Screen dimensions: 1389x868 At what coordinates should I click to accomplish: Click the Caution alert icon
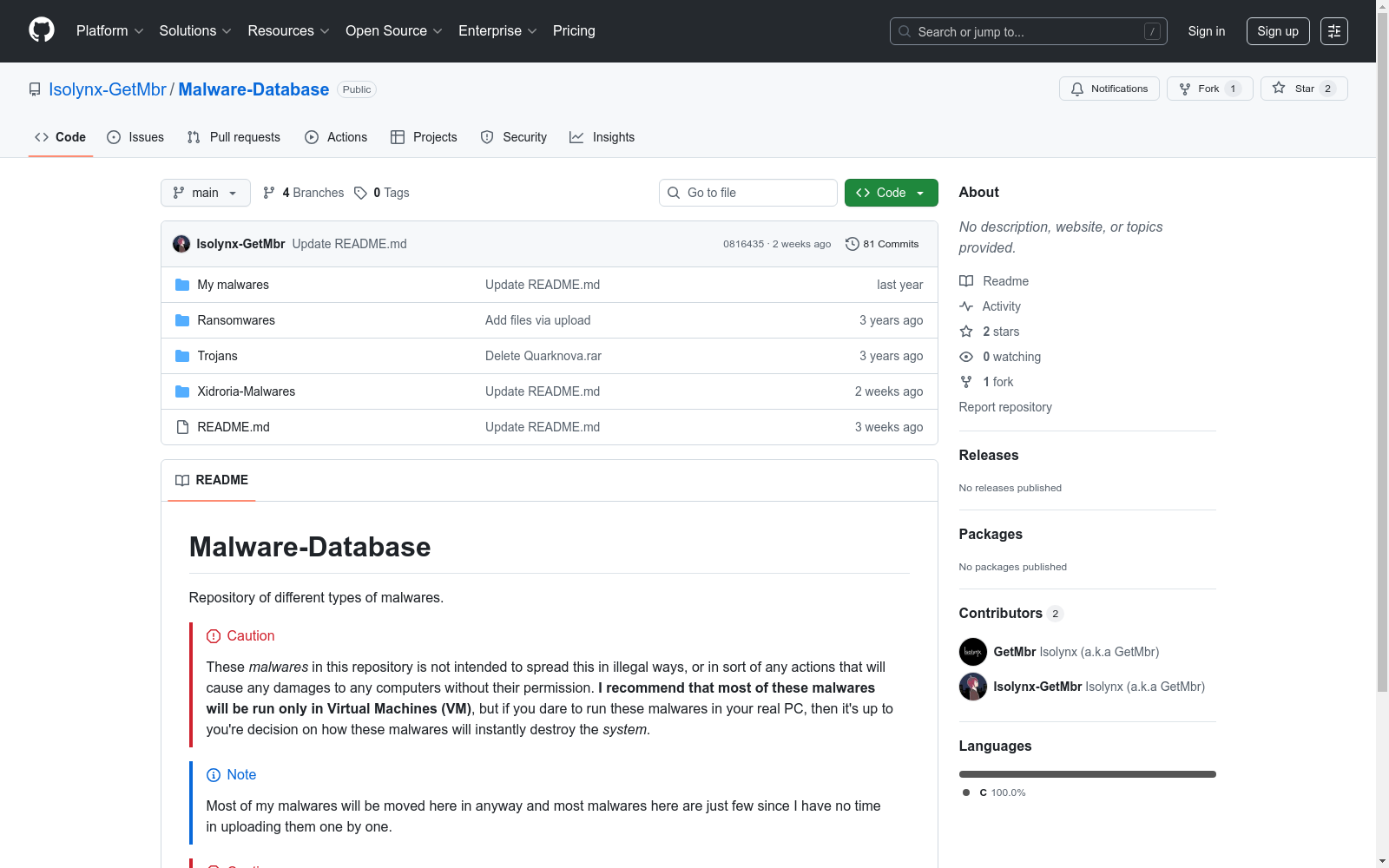tap(214, 636)
